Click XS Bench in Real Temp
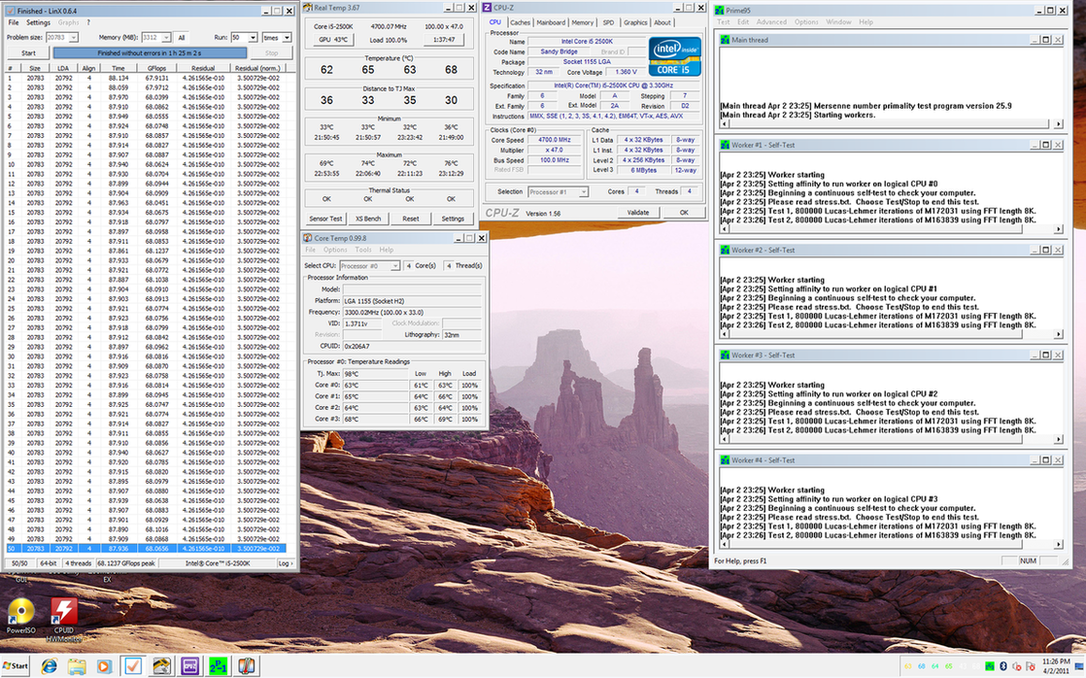 (369, 218)
